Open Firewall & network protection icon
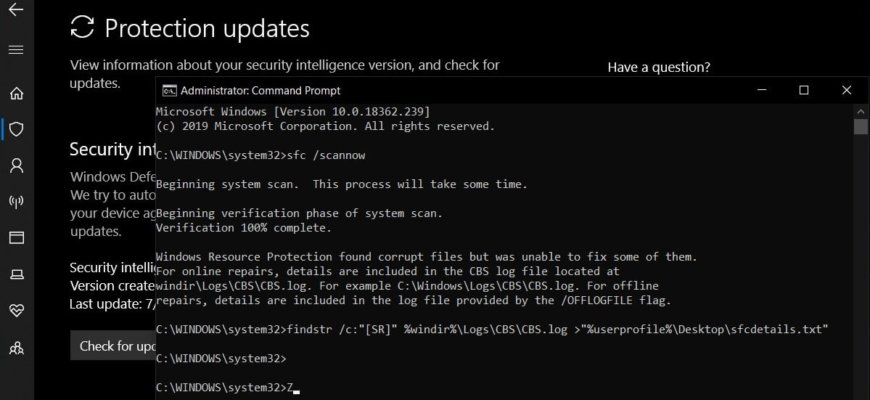The height and width of the screenshot is (400, 870). pyautogui.click(x=17, y=201)
